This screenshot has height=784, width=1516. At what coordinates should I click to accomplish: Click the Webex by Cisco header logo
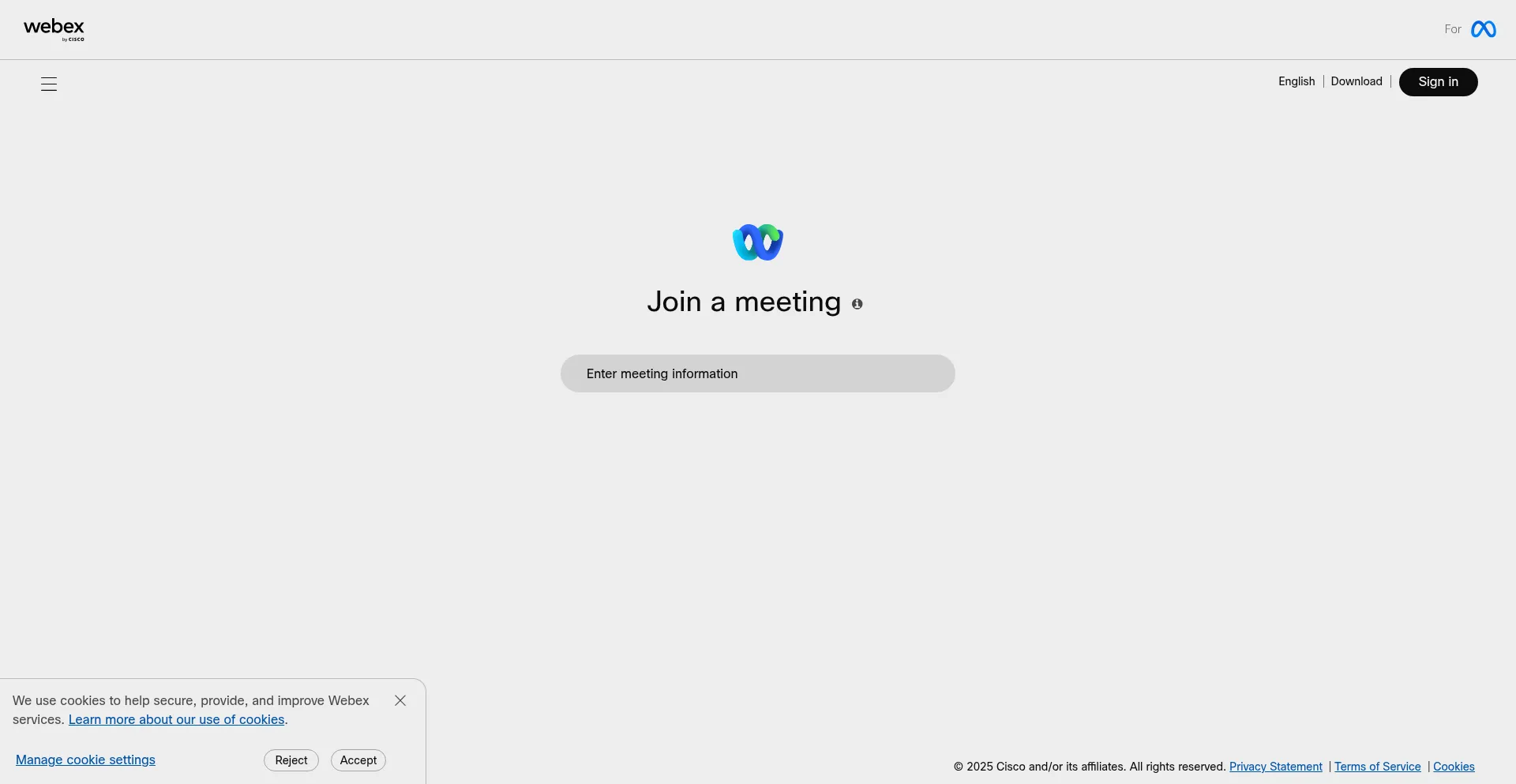[54, 29]
